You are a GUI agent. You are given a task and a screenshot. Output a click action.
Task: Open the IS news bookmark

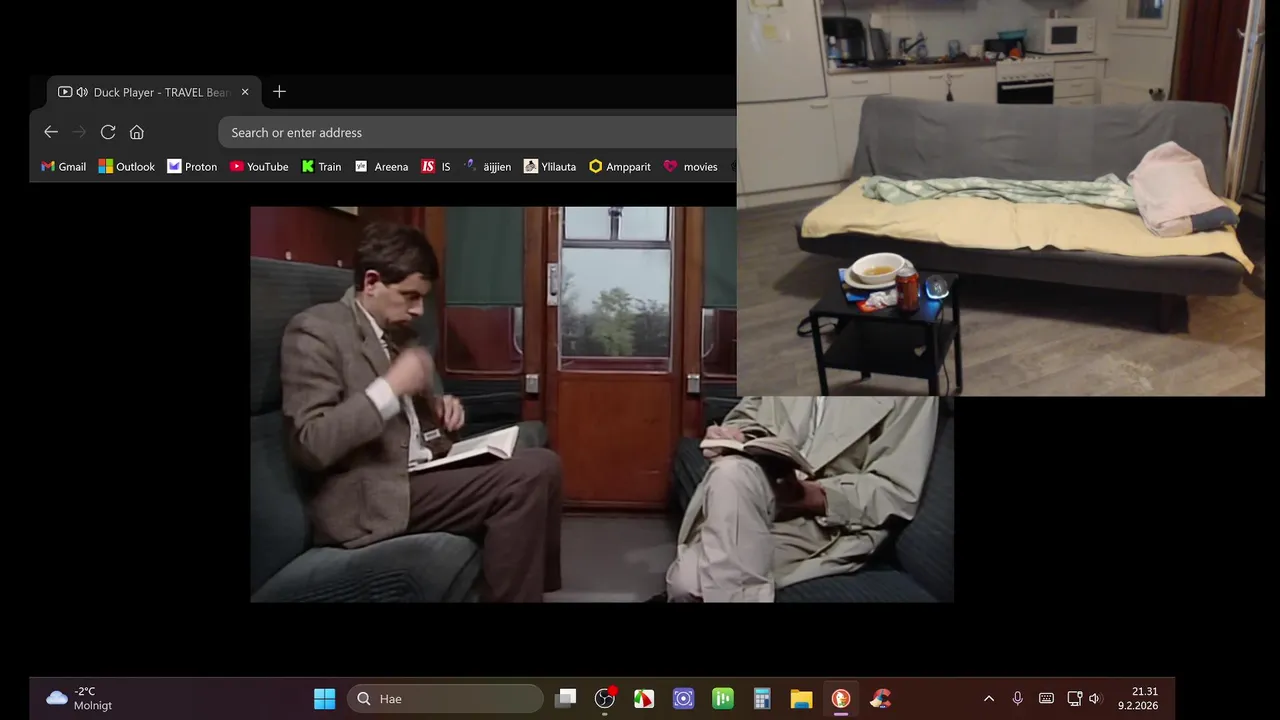(x=436, y=167)
